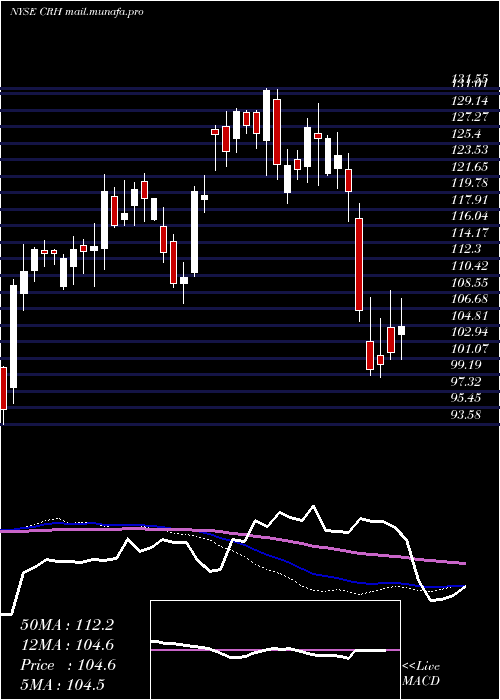The height and width of the screenshot is (700, 500).
Task: Click the tallest white candle at the chart peak
Action: point(267,115)
